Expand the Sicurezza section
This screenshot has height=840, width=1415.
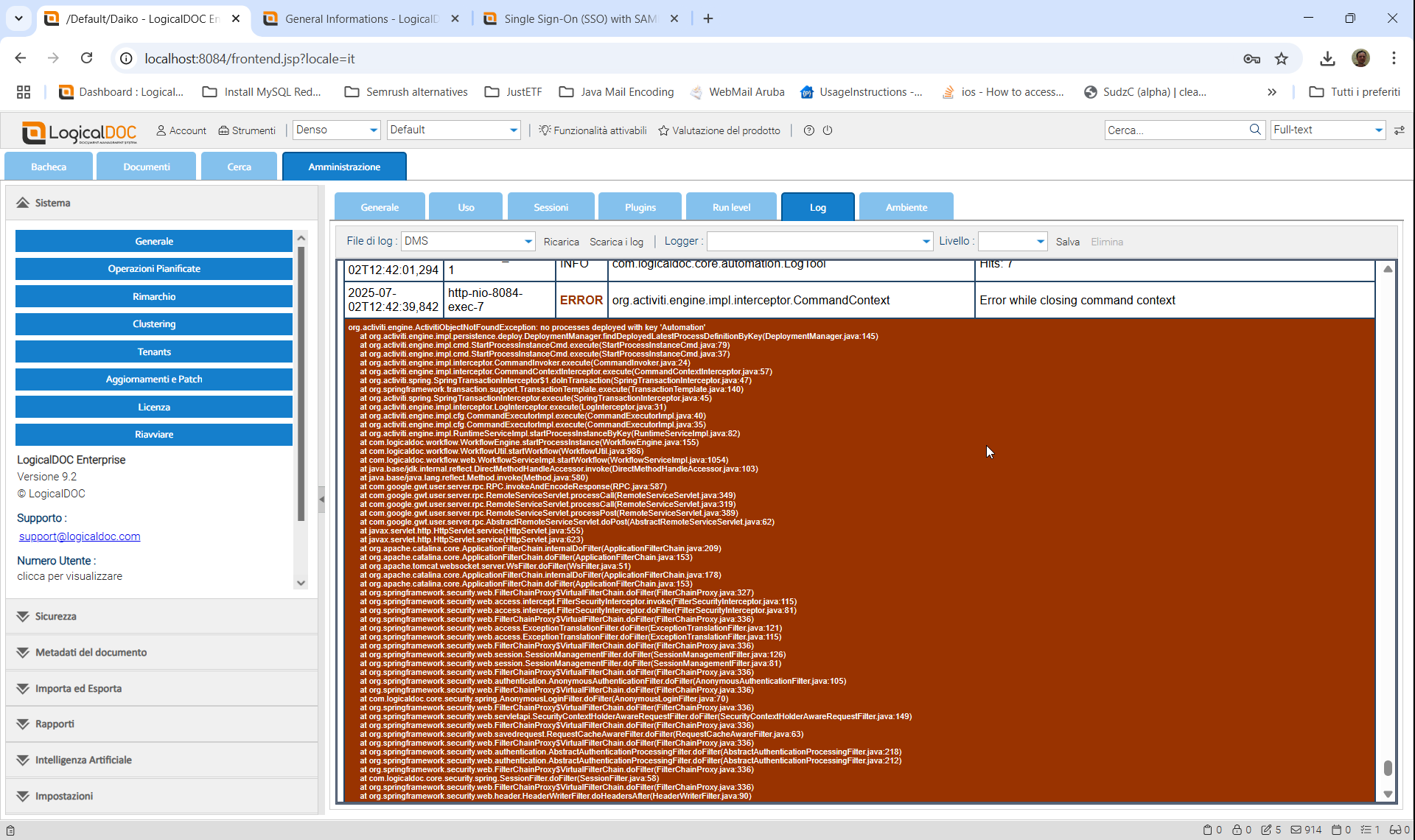click(161, 616)
